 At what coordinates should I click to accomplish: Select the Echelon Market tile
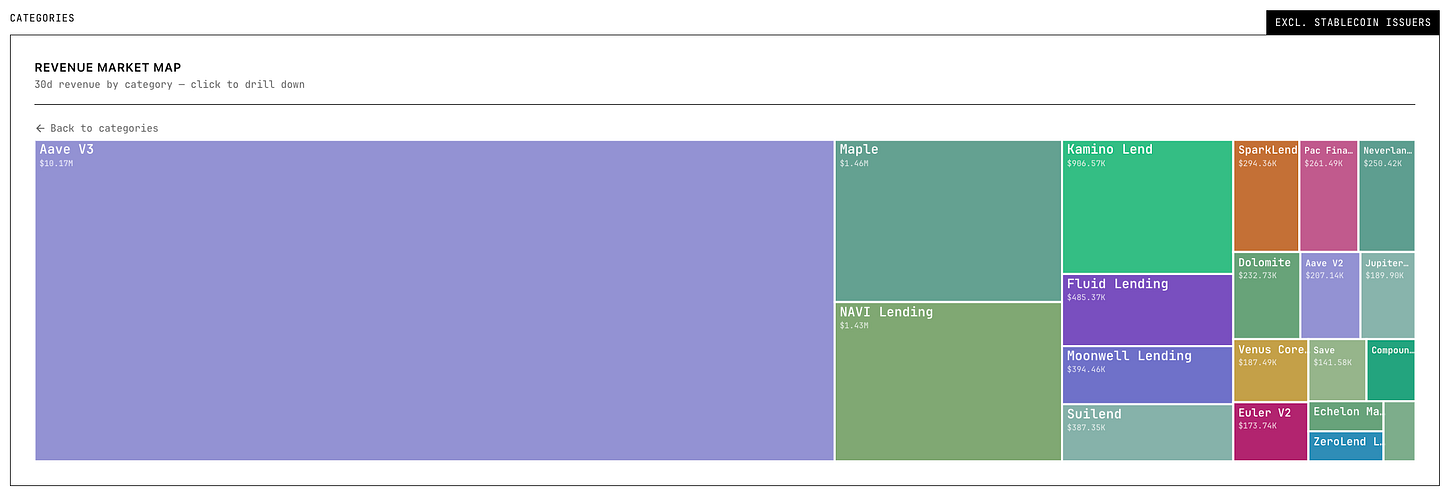point(1345,416)
